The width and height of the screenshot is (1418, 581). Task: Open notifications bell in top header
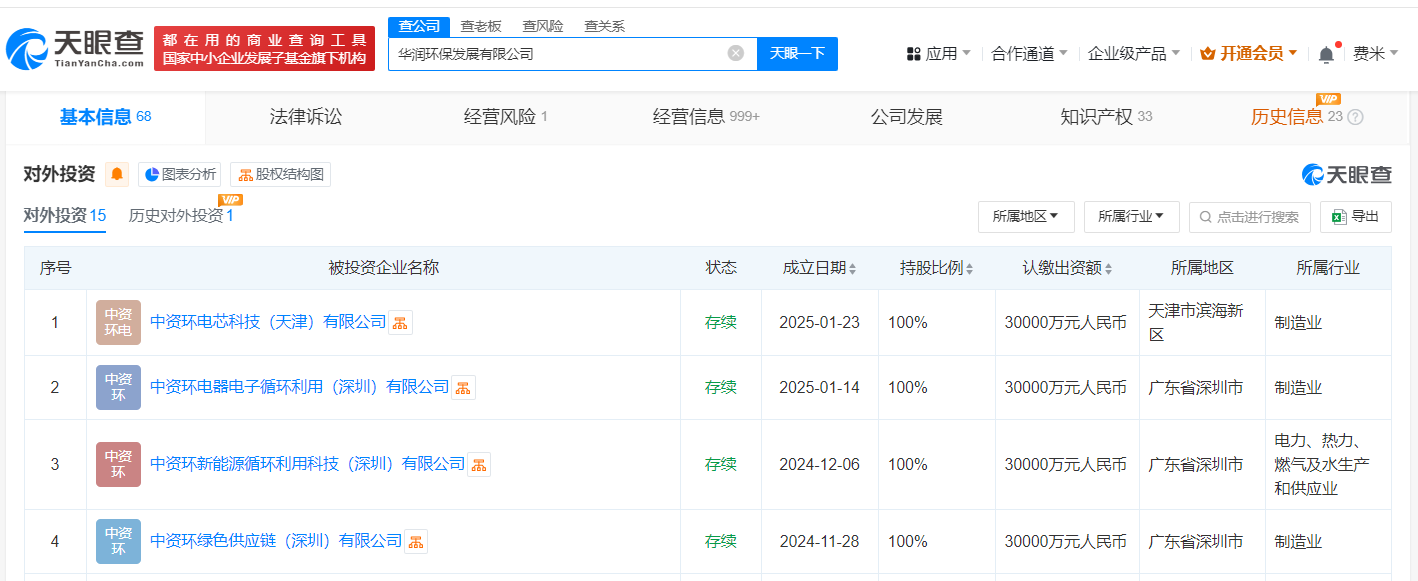pos(1326,54)
